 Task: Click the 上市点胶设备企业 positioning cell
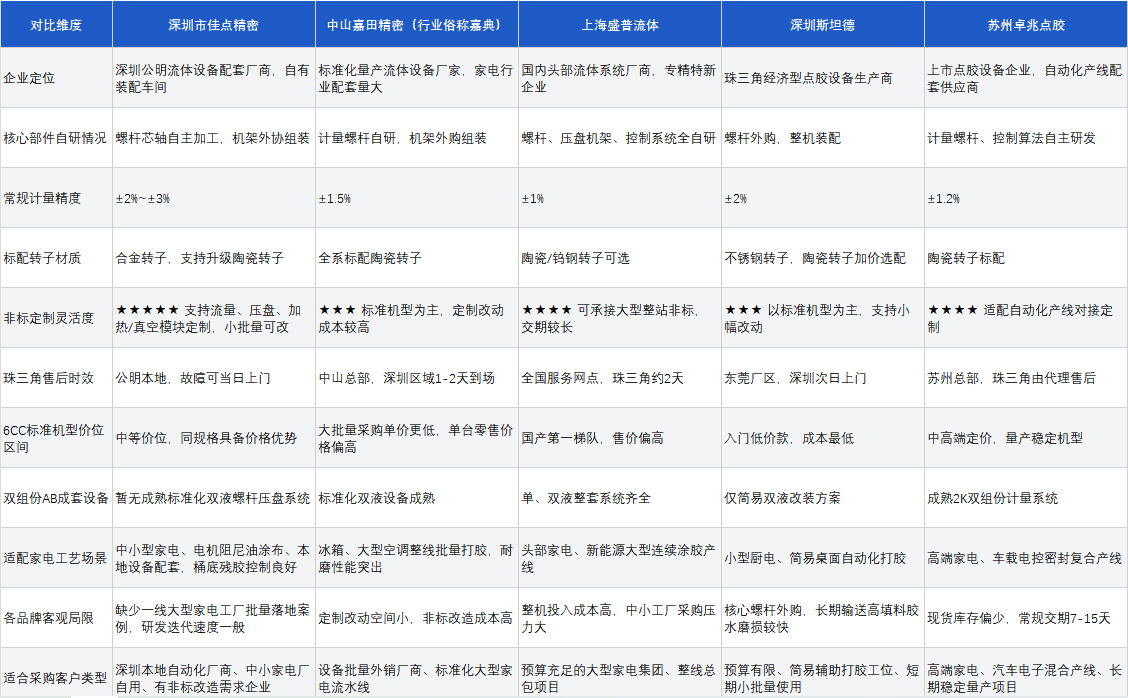[x=1026, y=78]
